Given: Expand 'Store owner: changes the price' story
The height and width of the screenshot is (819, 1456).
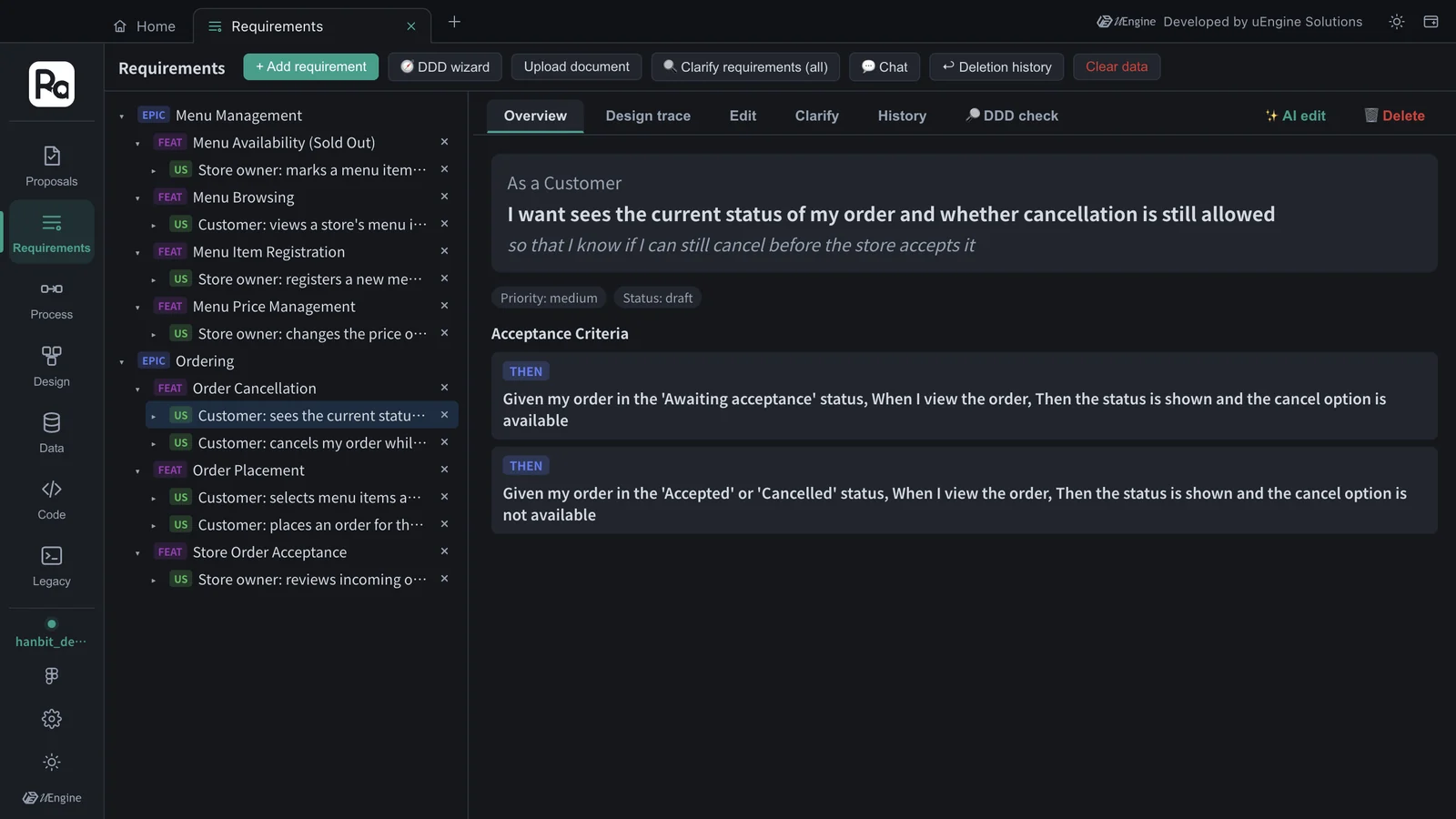Looking at the screenshot, I should [x=154, y=335].
